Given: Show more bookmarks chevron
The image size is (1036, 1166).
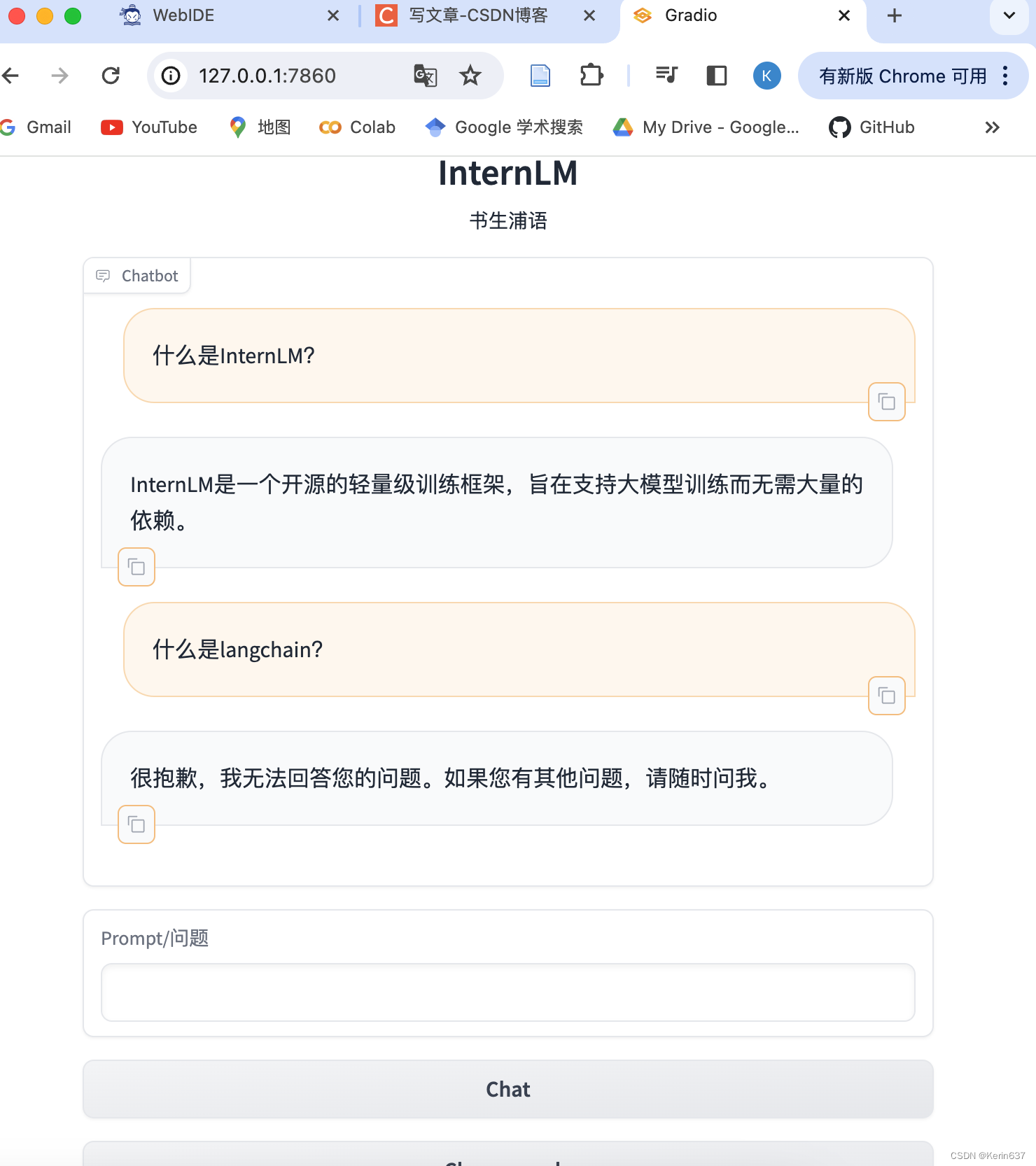Looking at the screenshot, I should tap(992, 127).
